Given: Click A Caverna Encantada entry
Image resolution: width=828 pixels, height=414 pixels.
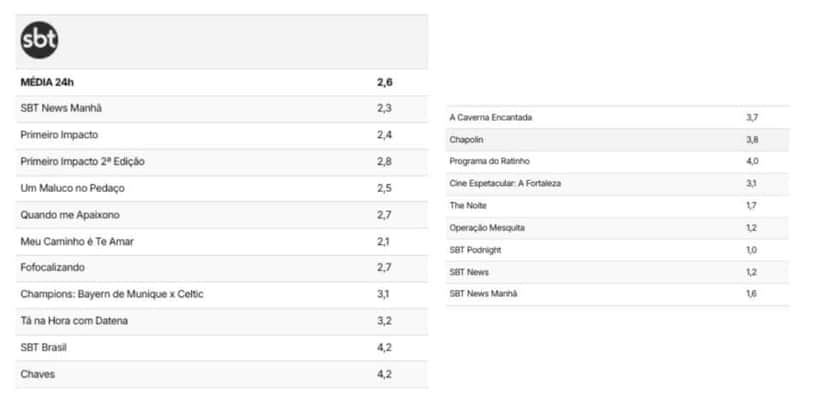Looking at the screenshot, I should click(618, 118).
